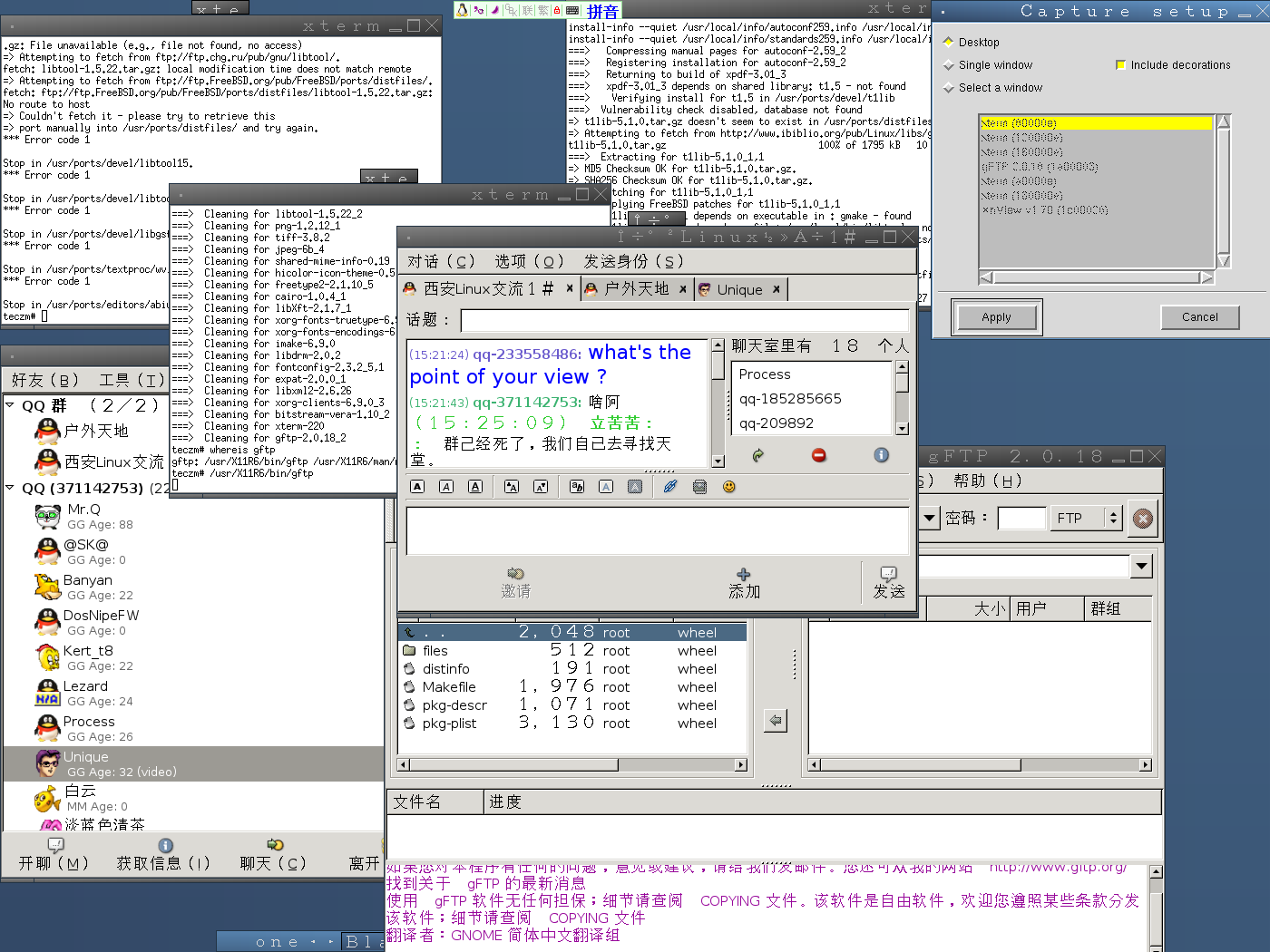1270x952 pixels.
Task: Click the gFTP stop transfer round icon
Action: point(1143,518)
